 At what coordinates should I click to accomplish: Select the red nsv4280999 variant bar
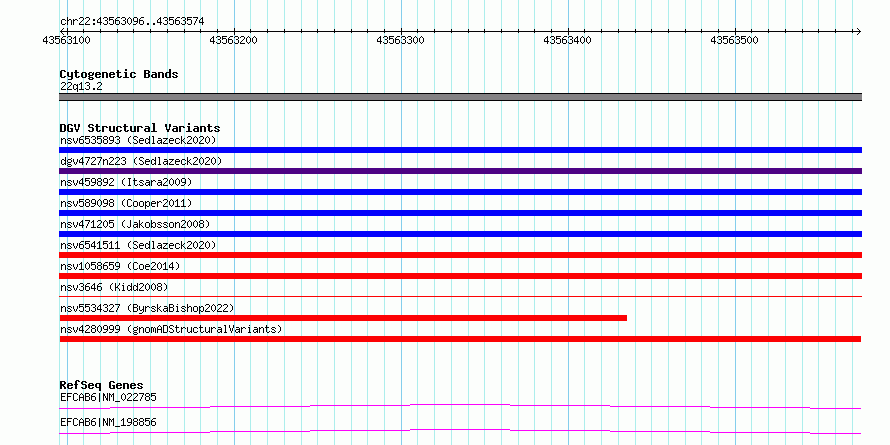[x=460, y=339]
